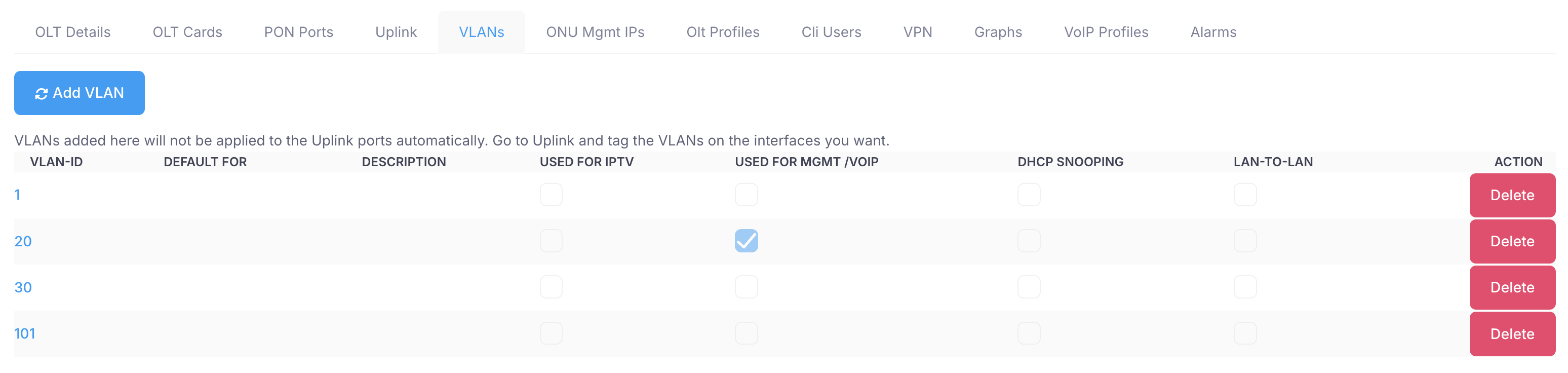This screenshot has height=373, width=1568.
Task: Click the Add VLAN button
Action: [x=79, y=93]
